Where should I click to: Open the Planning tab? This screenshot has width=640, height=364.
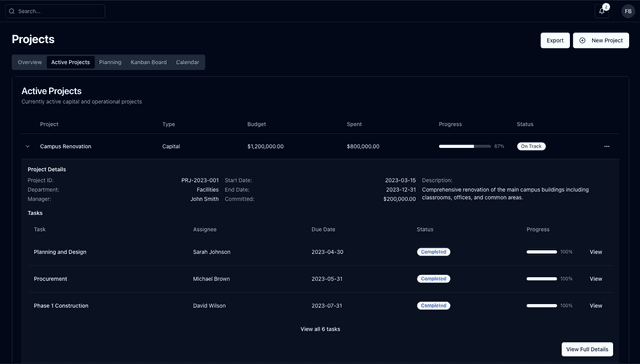(x=110, y=62)
